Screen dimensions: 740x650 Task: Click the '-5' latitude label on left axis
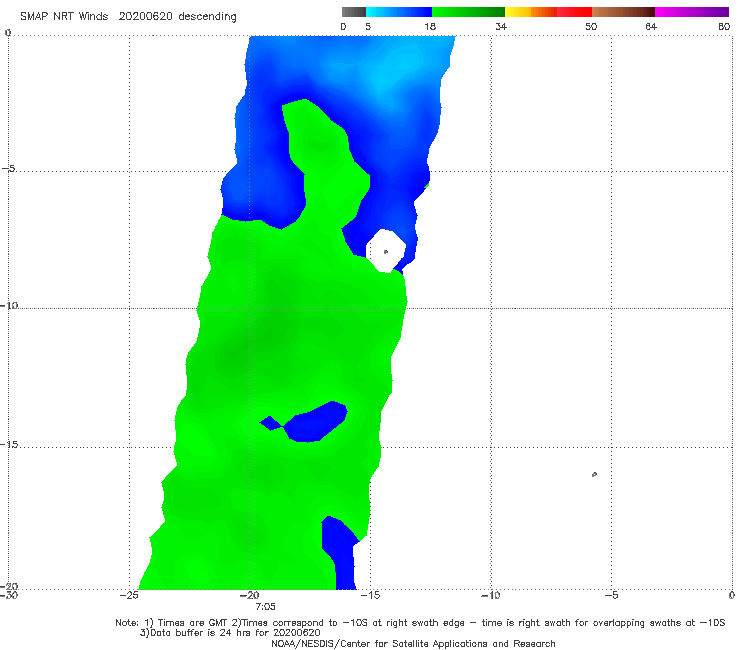click(x=9, y=168)
